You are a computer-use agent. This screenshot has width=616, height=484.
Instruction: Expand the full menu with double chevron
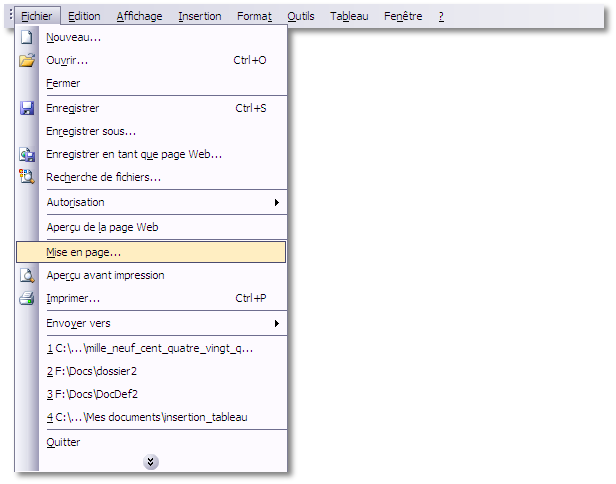pos(150,462)
